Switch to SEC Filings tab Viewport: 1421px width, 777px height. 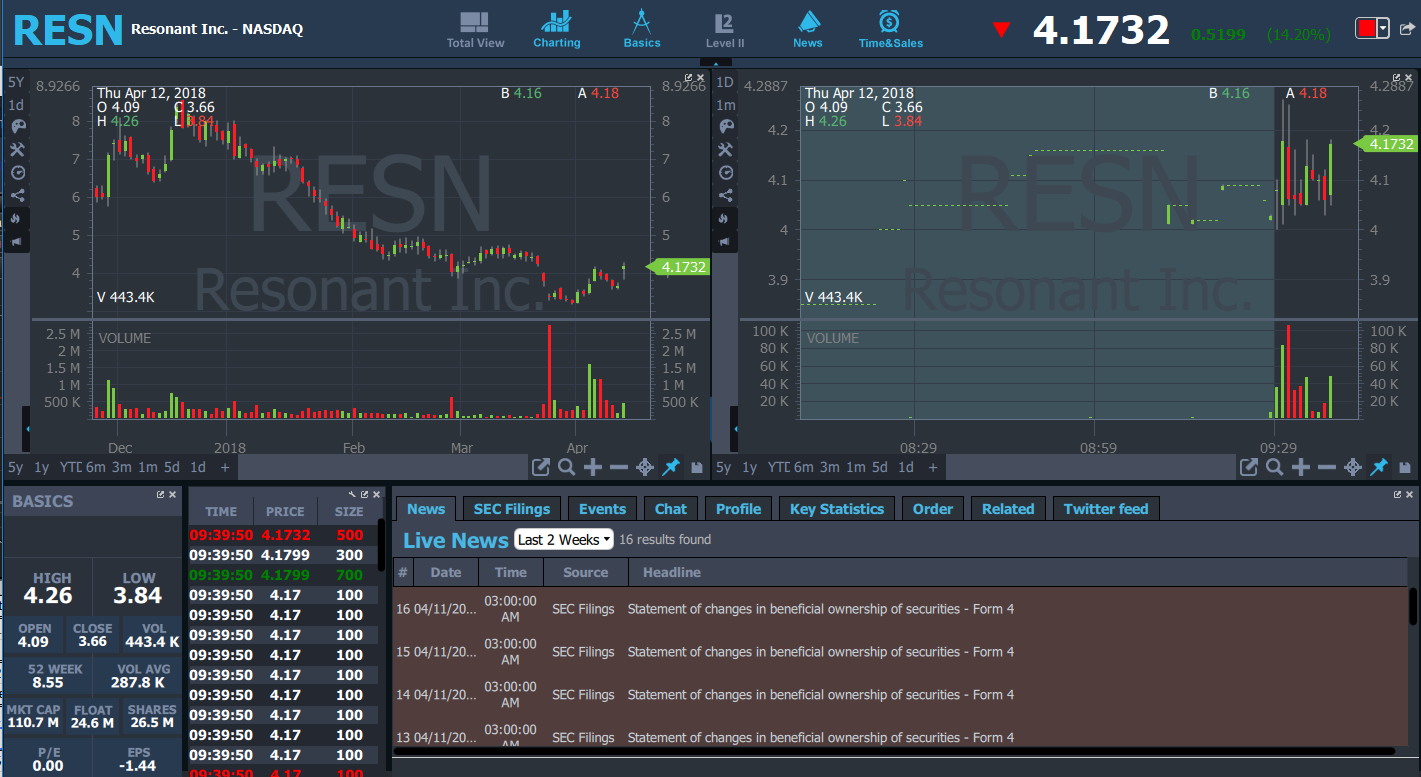(512, 509)
